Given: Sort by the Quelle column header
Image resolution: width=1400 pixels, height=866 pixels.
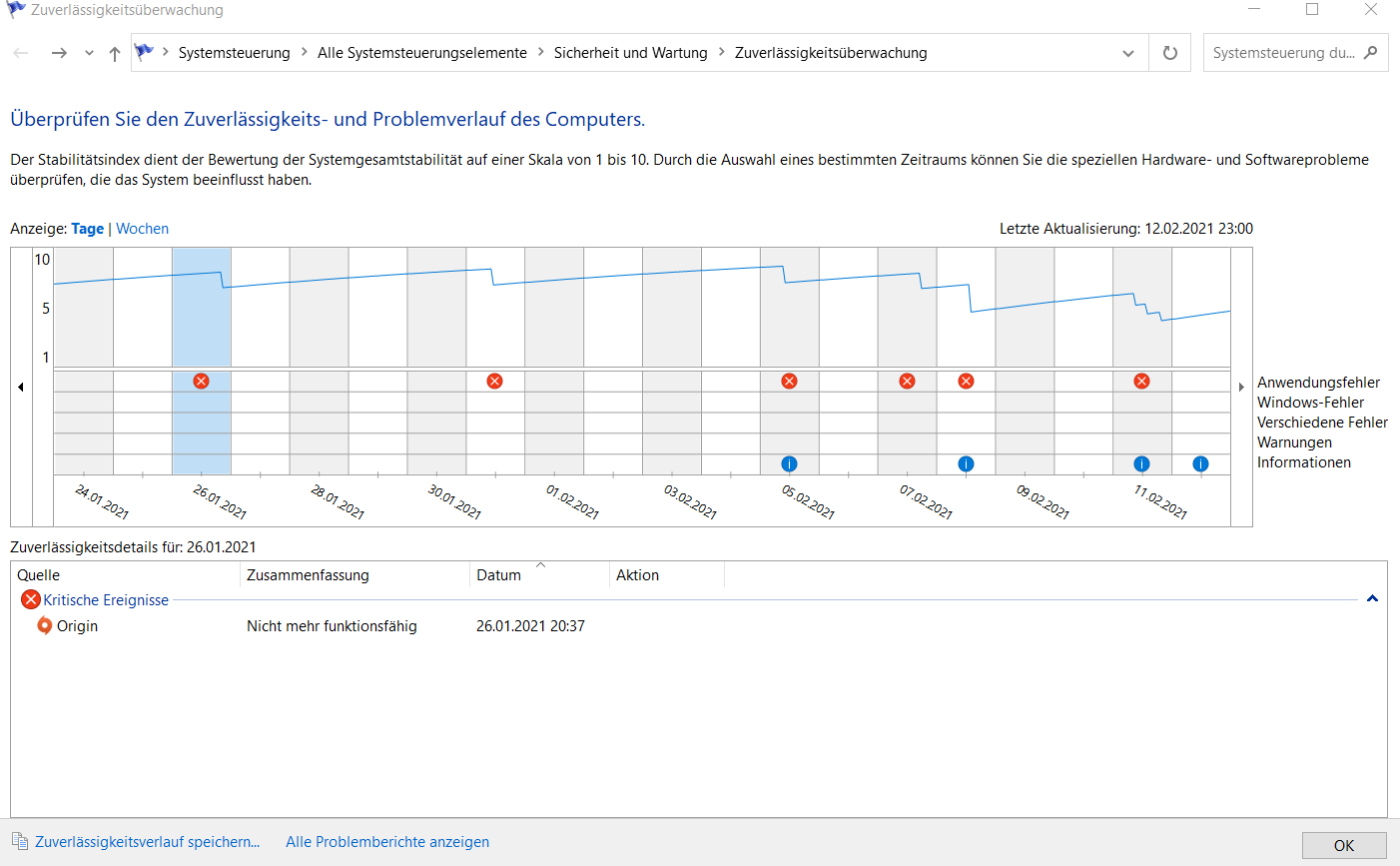Looking at the screenshot, I should 126,575.
